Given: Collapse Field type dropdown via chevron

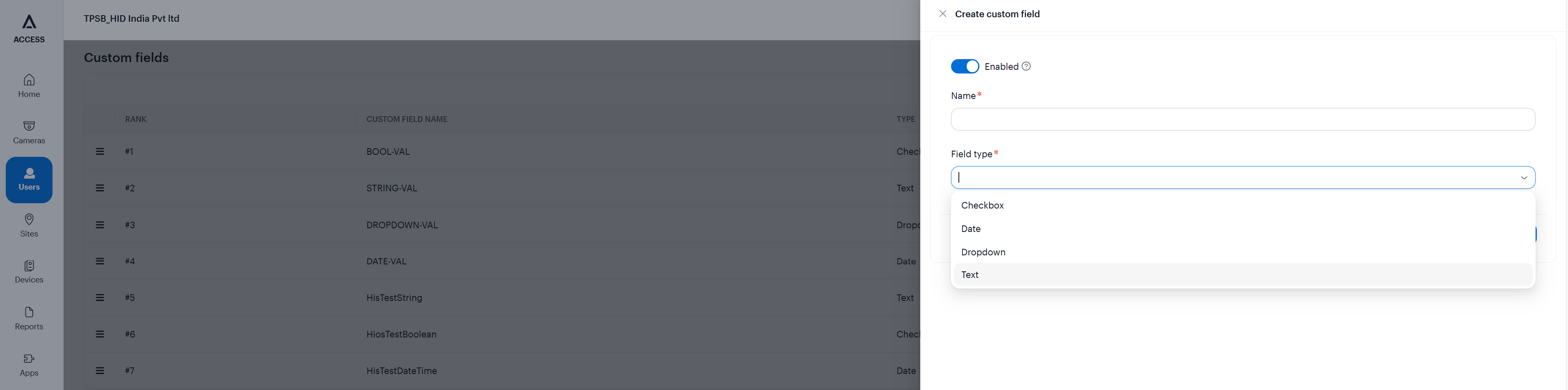Looking at the screenshot, I should coord(1524,178).
